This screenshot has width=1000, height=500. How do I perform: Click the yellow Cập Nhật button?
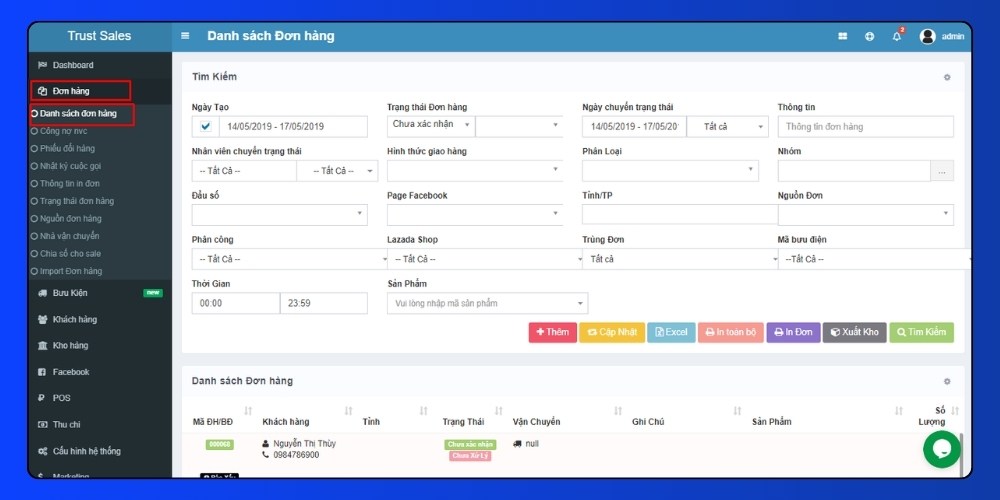[x=612, y=332]
